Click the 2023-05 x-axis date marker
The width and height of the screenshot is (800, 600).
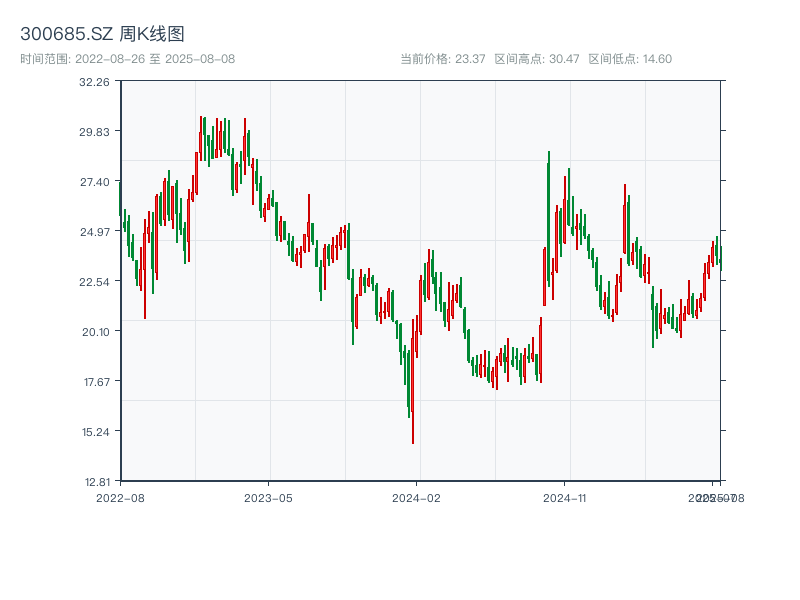pos(268,497)
